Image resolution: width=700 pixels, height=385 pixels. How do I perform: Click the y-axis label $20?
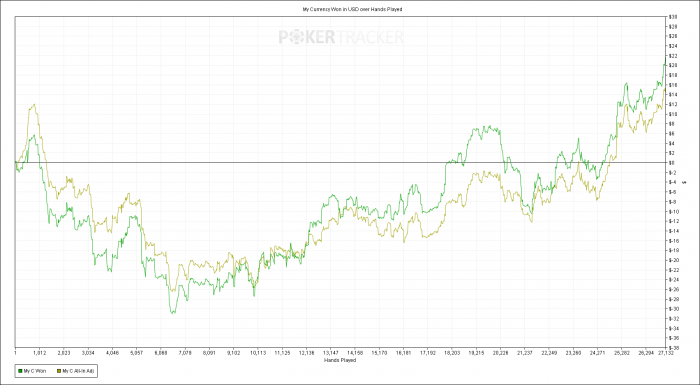[673, 66]
